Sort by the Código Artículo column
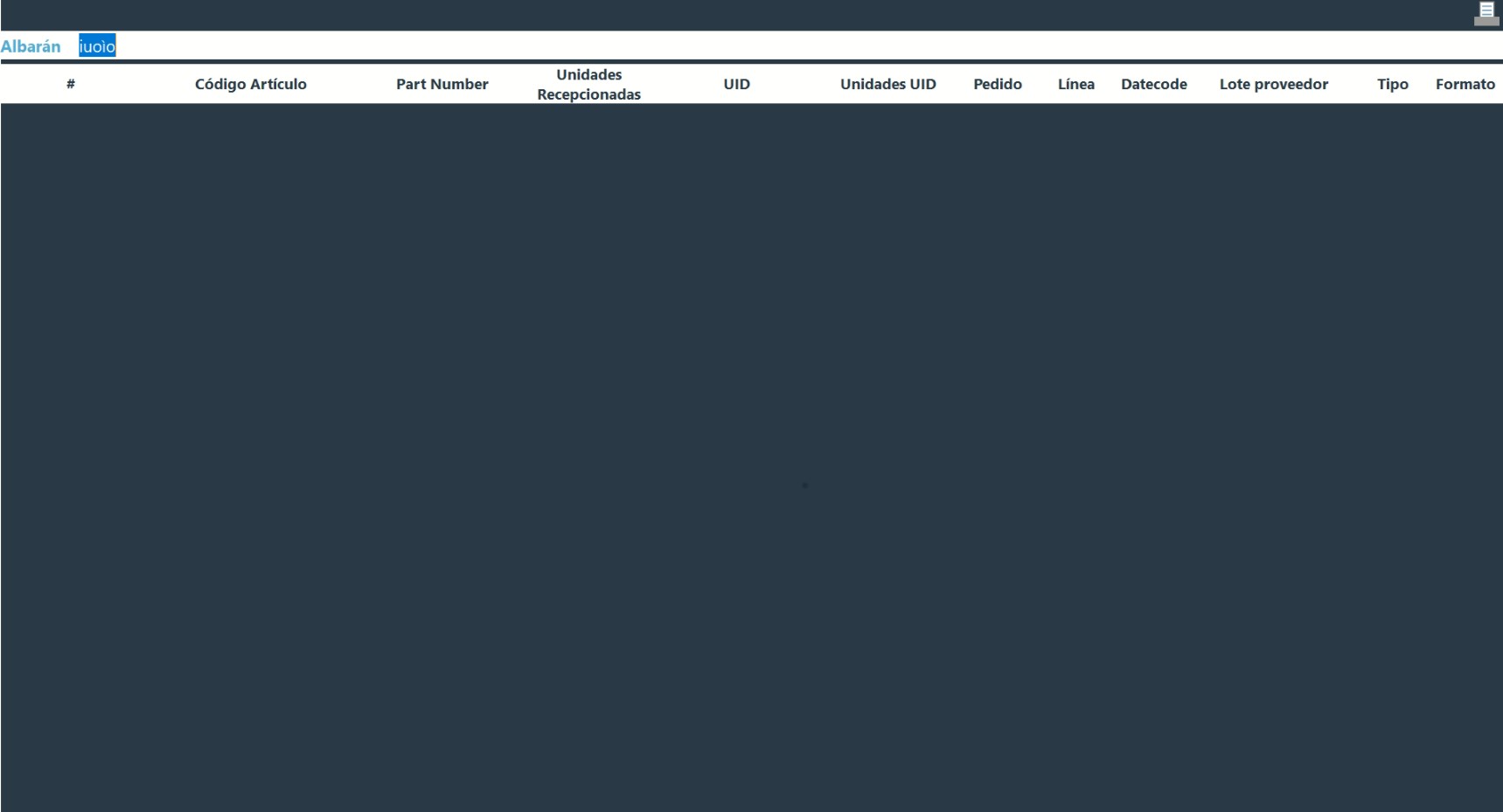This screenshot has width=1503, height=812. (250, 84)
